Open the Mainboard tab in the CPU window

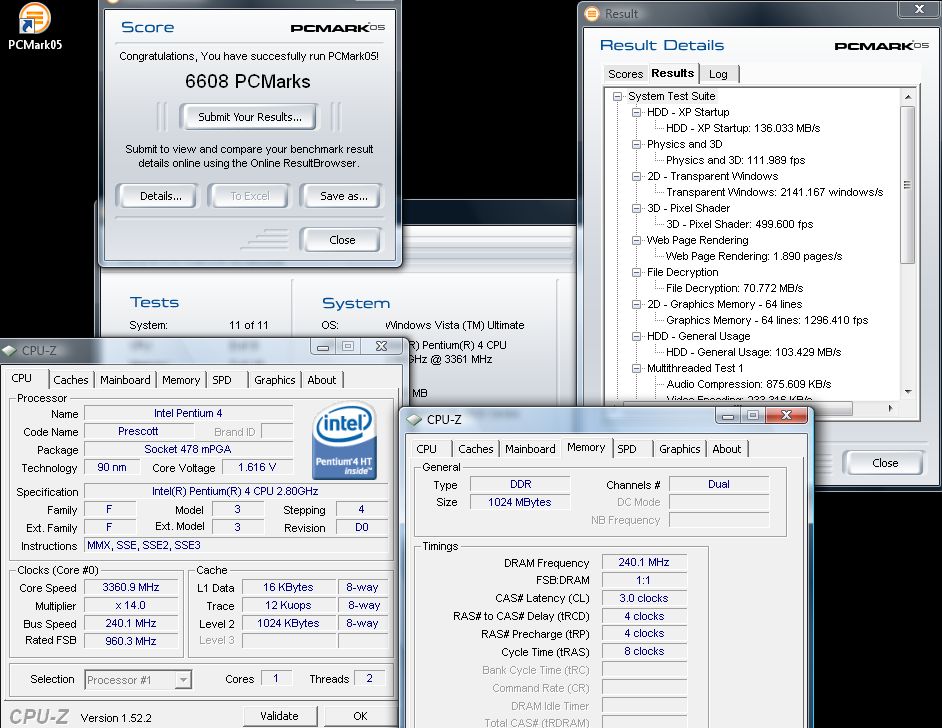tap(125, 380)
